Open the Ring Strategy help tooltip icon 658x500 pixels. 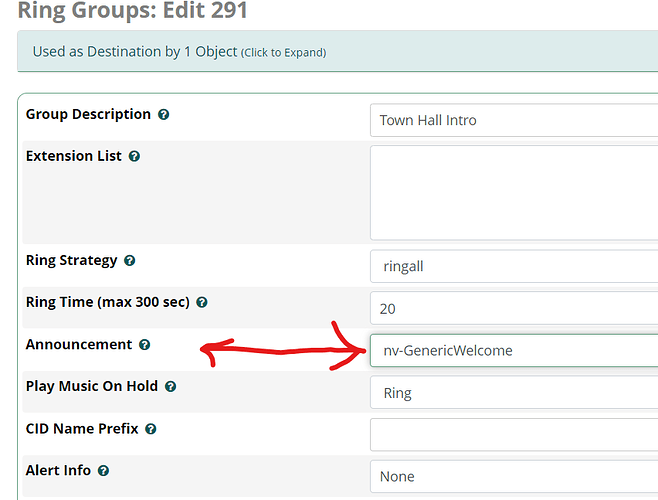tap(129, 260)
